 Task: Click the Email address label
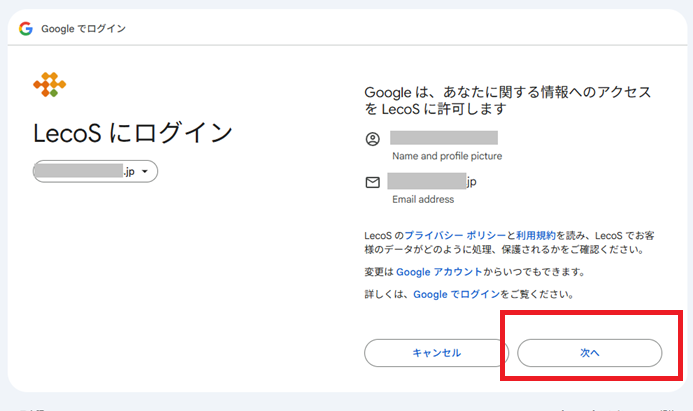click(x=424, y=199)
